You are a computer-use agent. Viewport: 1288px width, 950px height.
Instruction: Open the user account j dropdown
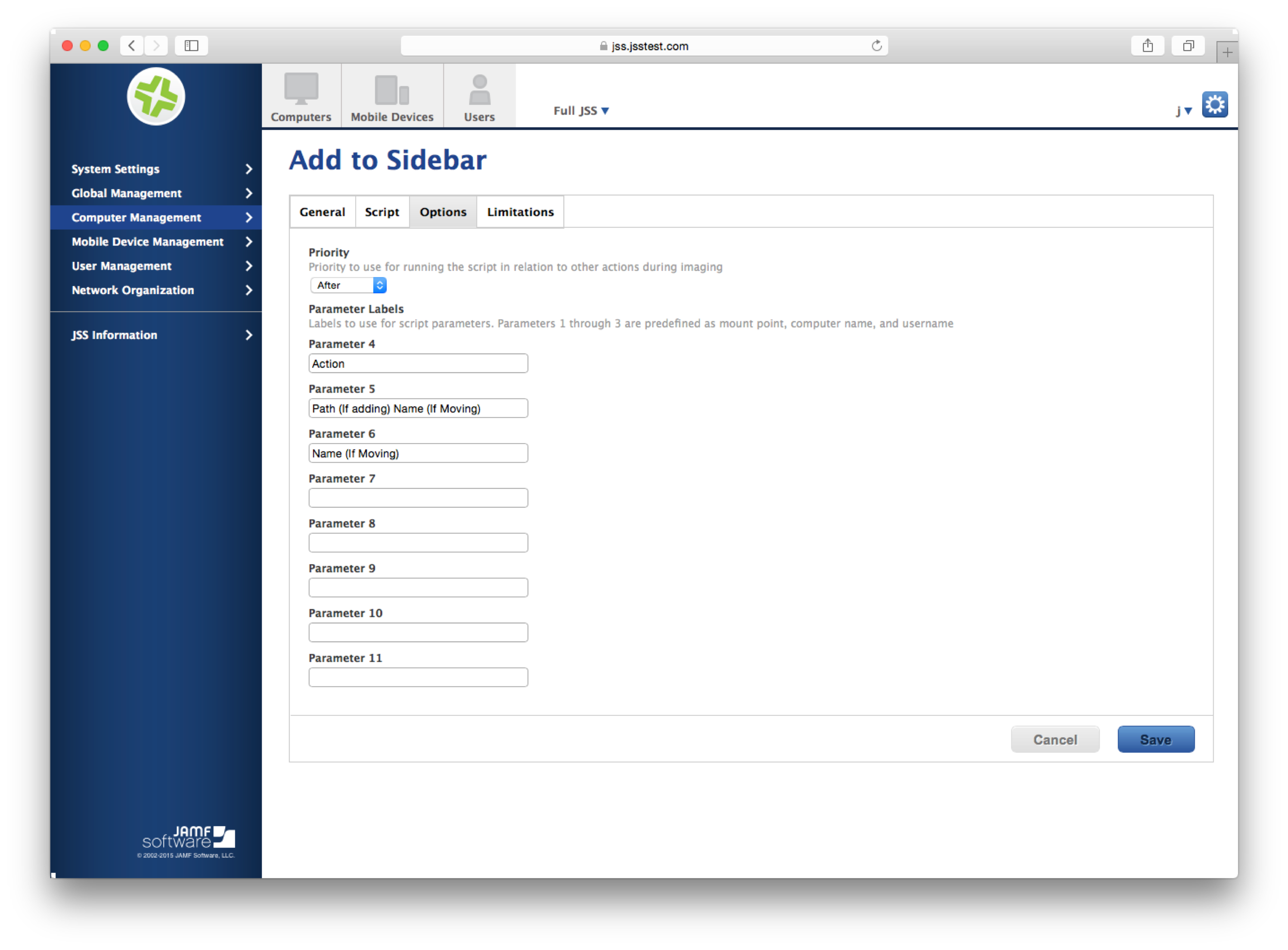[x=1184, y=110]
